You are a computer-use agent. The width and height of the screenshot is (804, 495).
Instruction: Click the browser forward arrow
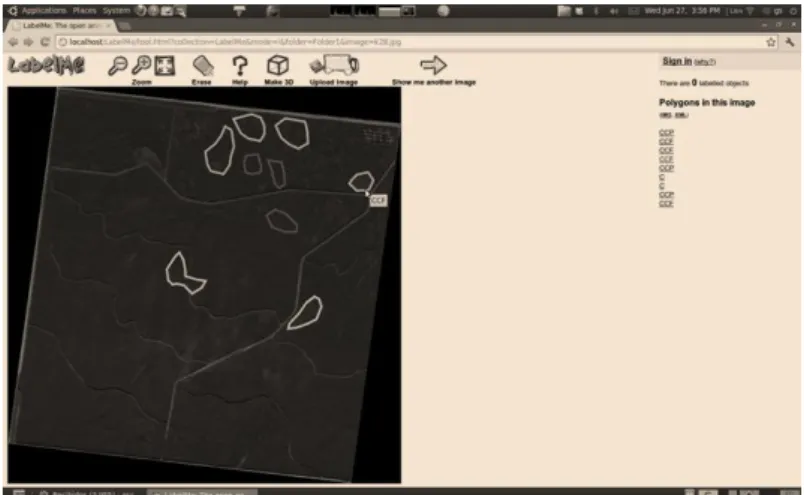[x=28, y=42]
